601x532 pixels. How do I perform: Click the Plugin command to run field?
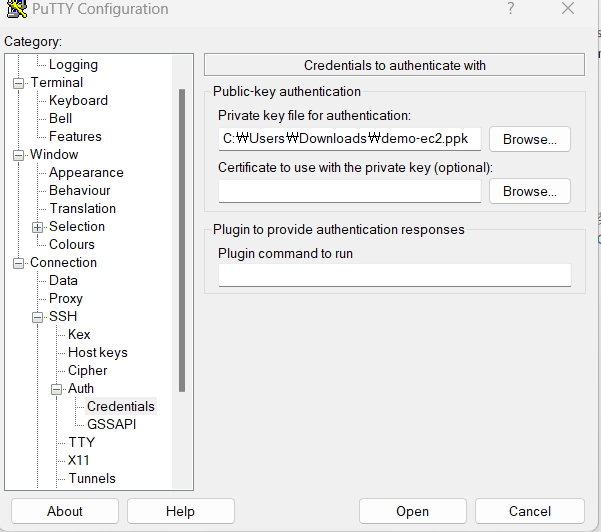click(x=395, y=275)
